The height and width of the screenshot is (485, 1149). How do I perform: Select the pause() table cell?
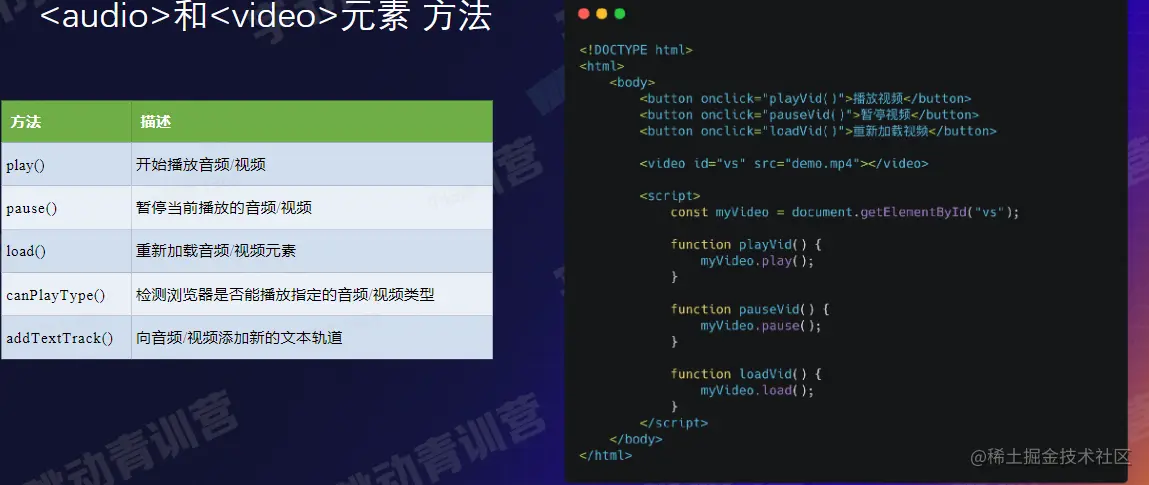67,208
